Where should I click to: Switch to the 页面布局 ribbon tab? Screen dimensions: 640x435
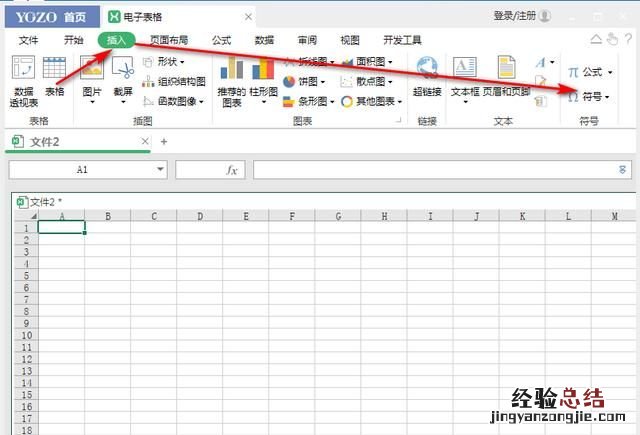pyautogui.click(x=169, y=40)
